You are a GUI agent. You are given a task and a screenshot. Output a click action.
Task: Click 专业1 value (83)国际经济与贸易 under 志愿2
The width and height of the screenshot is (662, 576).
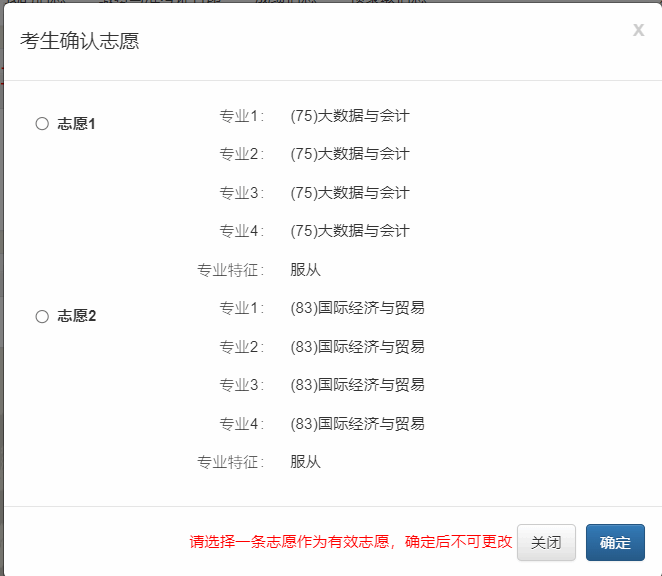[x=357, y=308]
